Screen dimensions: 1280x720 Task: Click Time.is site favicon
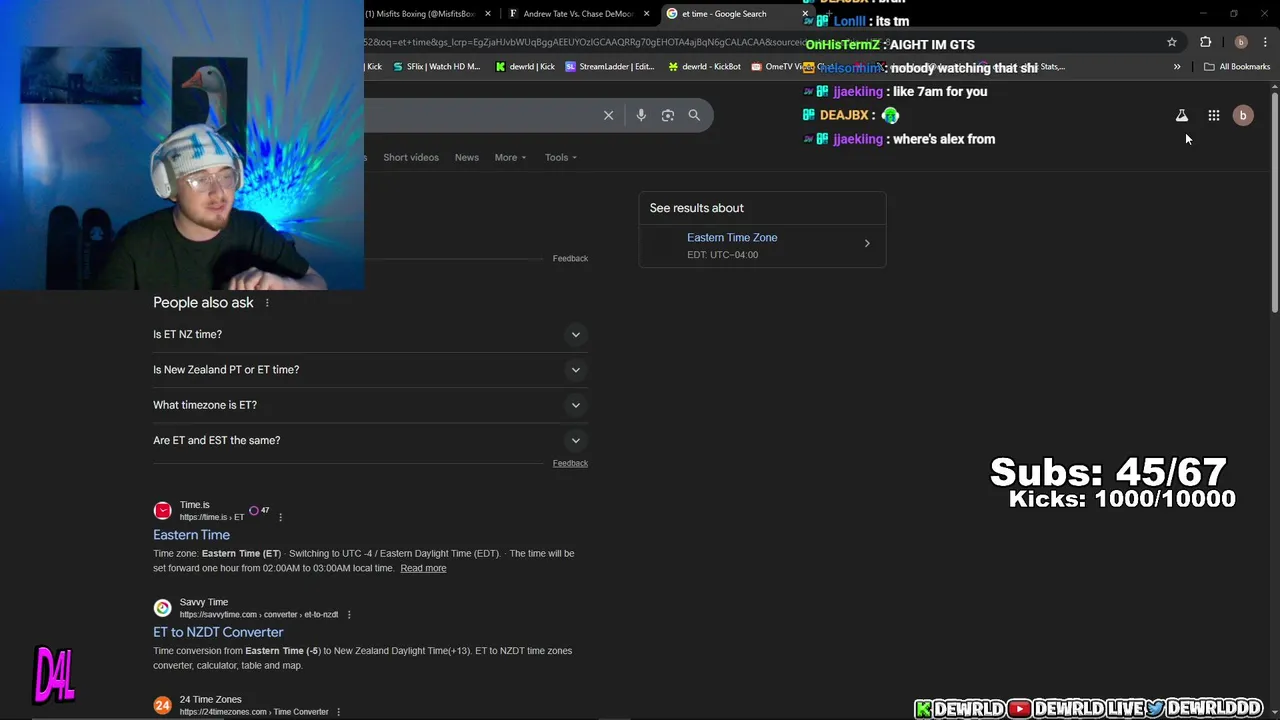click(x=162, y=511)
